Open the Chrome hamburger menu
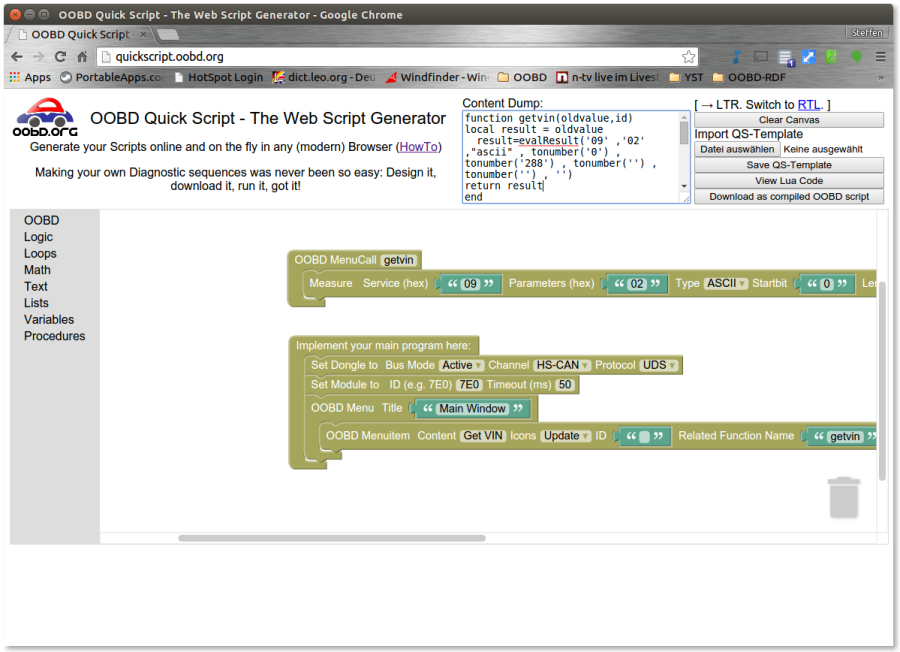 point(880,57)
